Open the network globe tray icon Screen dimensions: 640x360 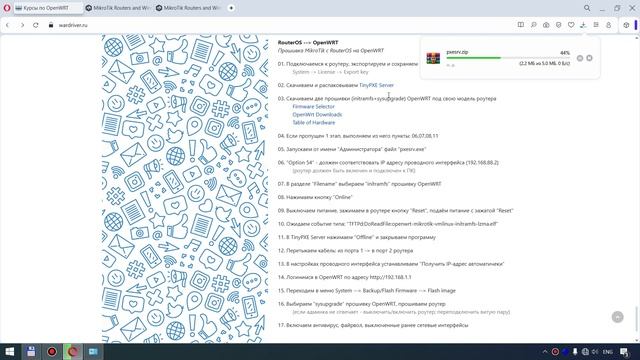585,352
